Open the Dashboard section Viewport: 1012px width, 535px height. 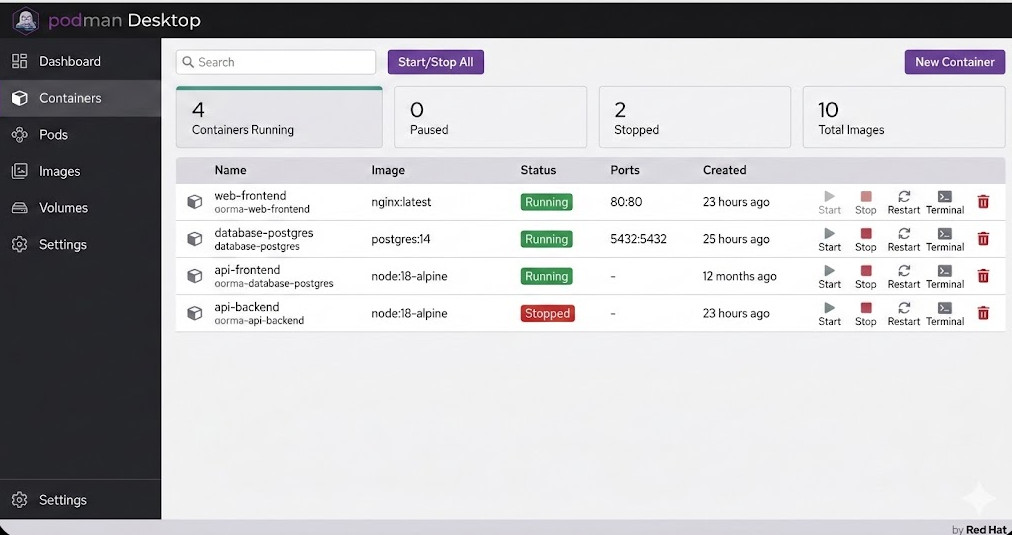(x=80, y=61)
